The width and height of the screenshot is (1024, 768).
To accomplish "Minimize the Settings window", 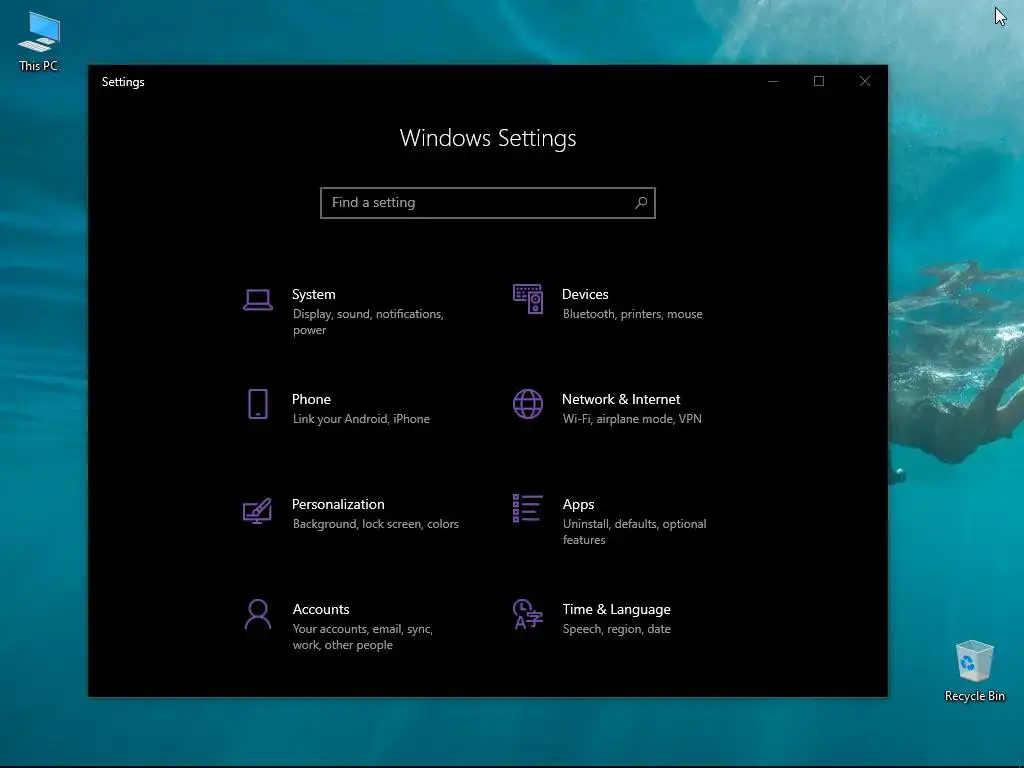I will [x=773, y=81].
